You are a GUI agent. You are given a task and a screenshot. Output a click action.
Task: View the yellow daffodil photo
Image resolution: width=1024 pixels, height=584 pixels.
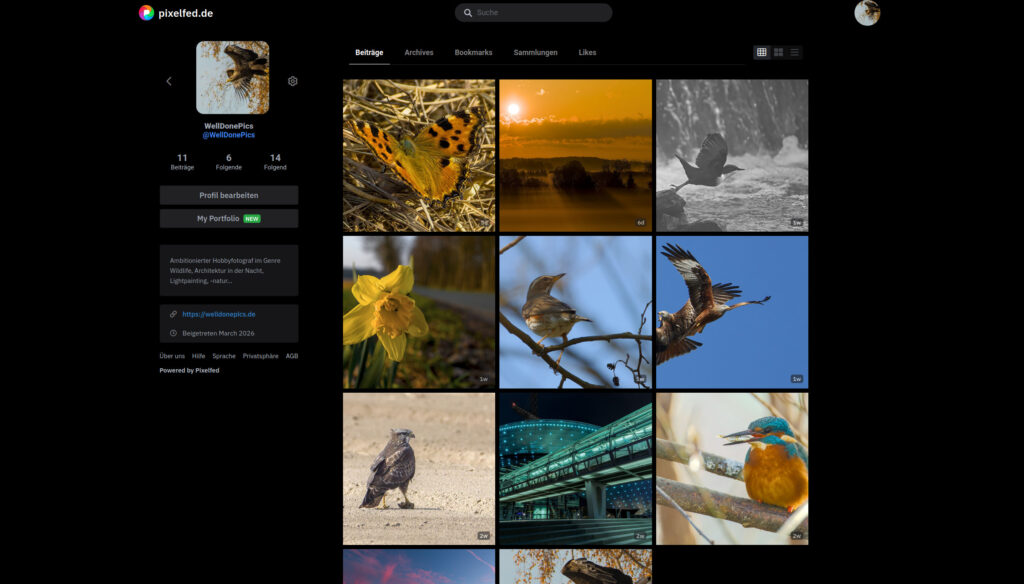point(419,312)
